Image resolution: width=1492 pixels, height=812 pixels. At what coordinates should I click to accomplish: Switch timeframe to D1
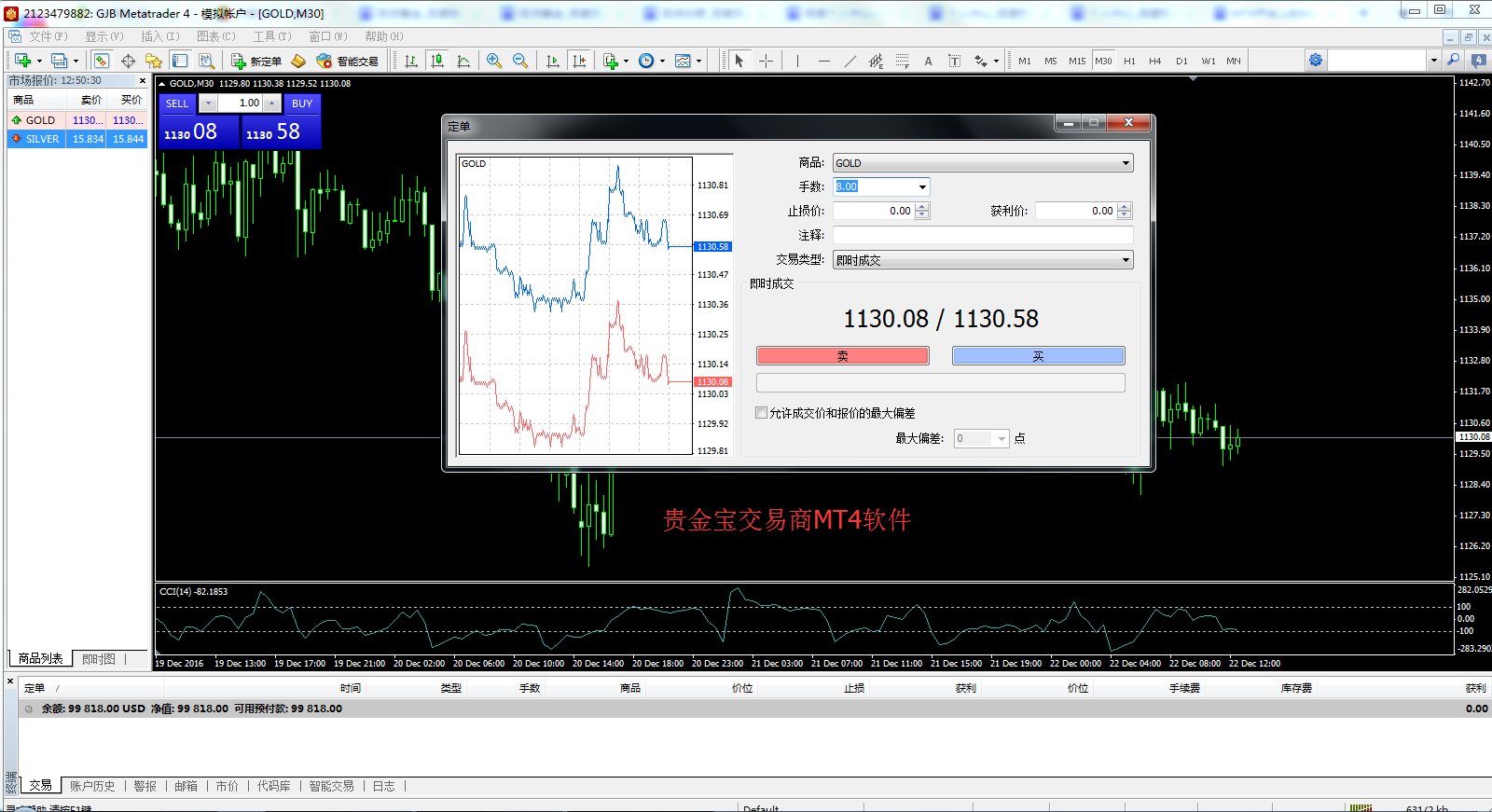tap(1181, 61)
